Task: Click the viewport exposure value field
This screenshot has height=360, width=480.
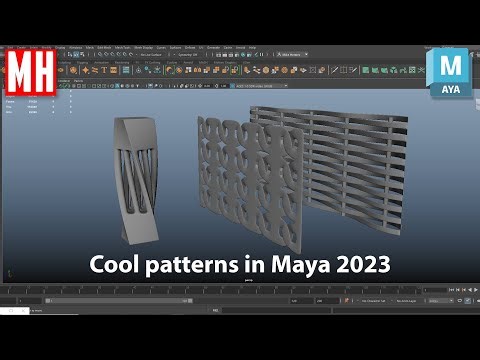Action: [207, 86]
